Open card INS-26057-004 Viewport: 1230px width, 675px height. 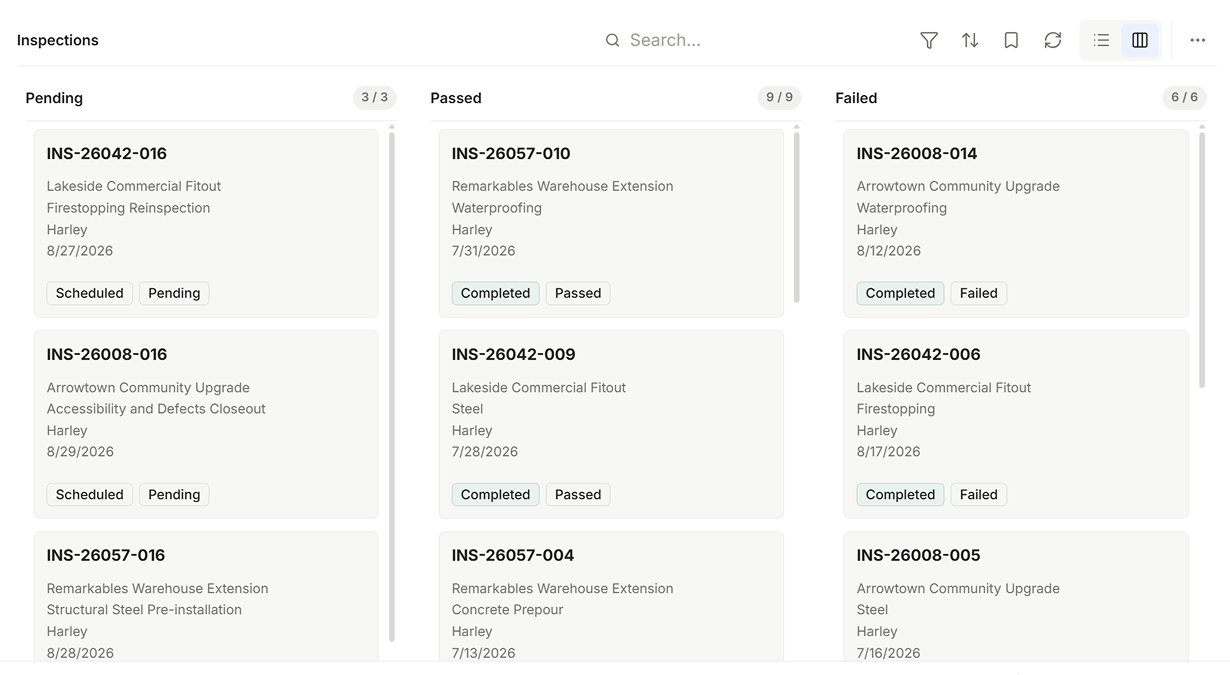click(x=611, y=597)
